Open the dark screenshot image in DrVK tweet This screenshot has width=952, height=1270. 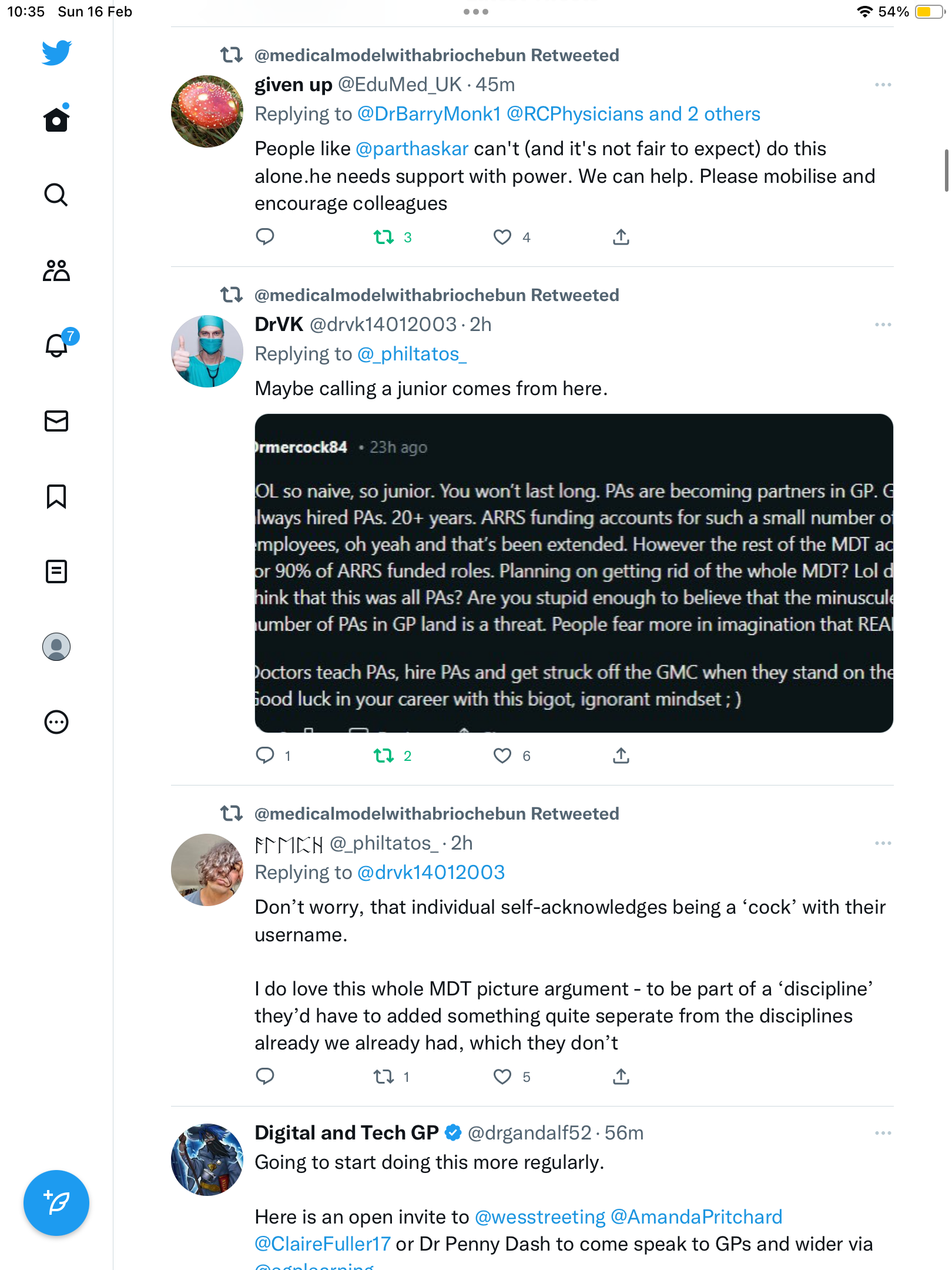574,573
